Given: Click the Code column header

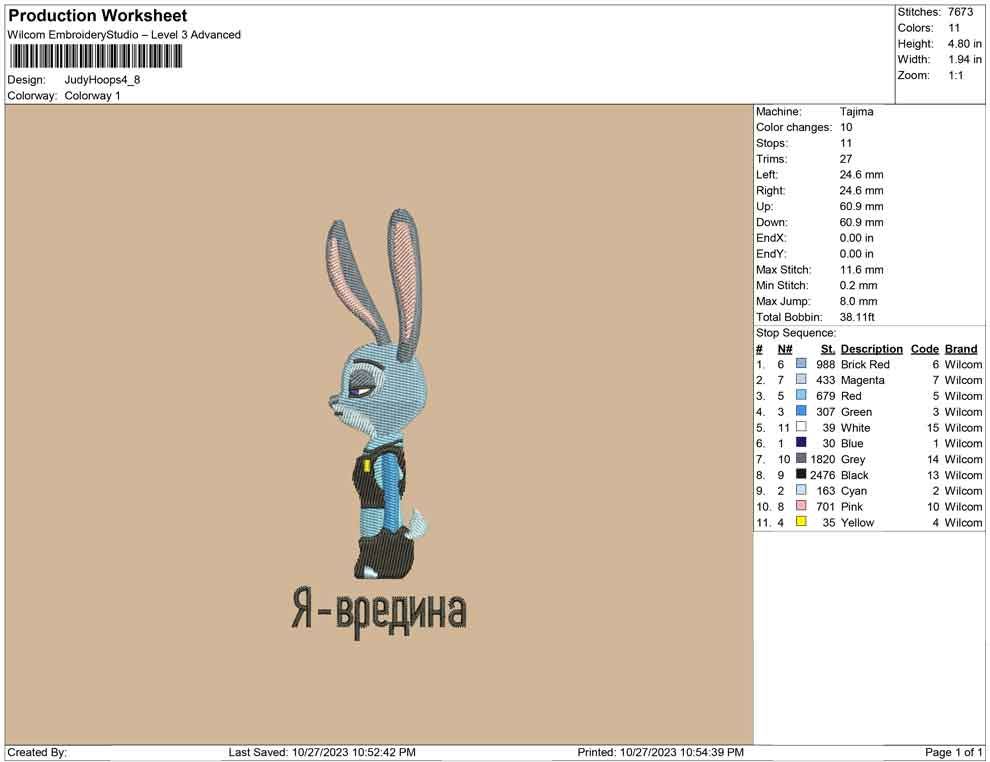Looking at the screenshot, I should pos(924,349).
